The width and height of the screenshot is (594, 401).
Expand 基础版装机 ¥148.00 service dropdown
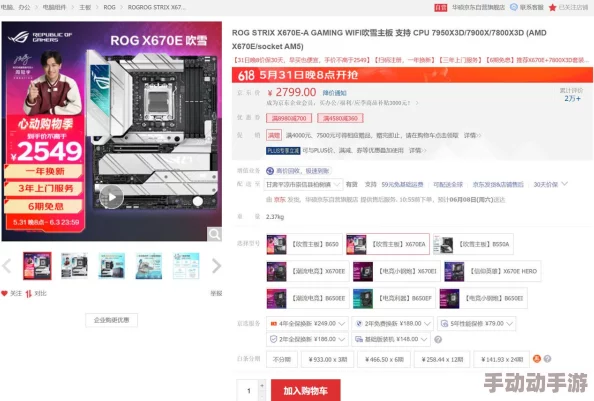(391, 339)
